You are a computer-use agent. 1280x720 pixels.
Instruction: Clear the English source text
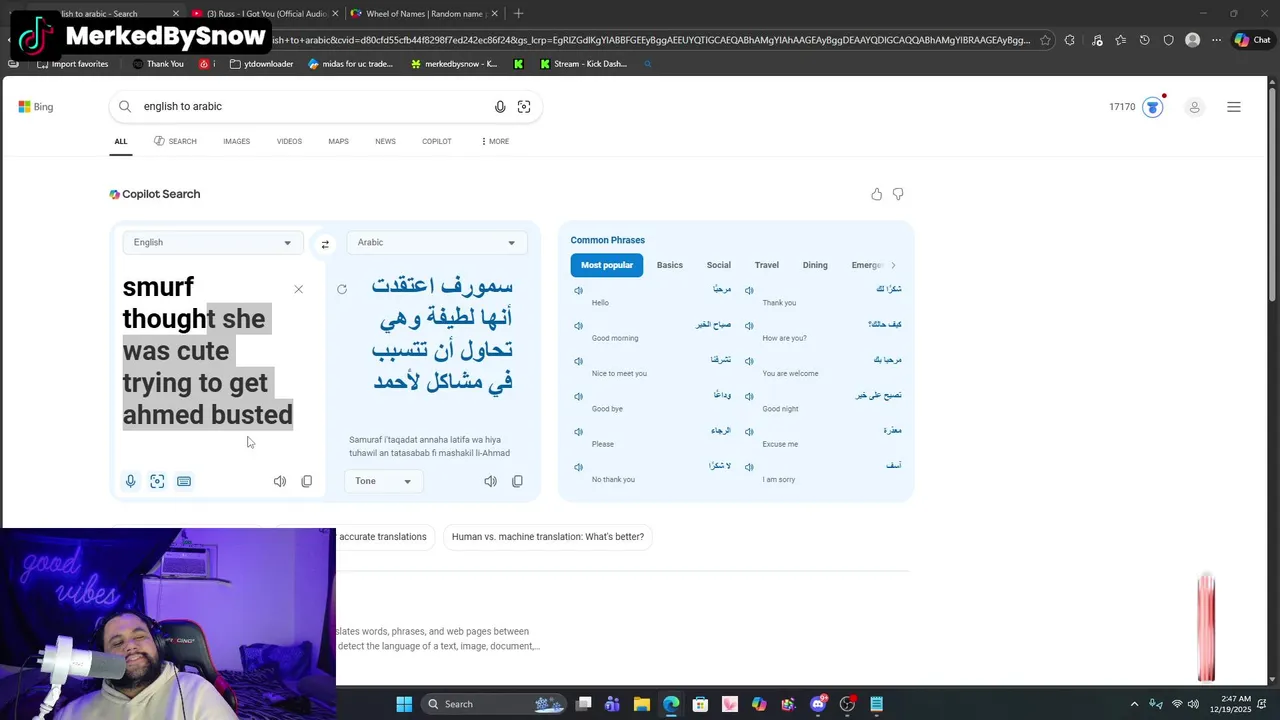click(298, 289)
